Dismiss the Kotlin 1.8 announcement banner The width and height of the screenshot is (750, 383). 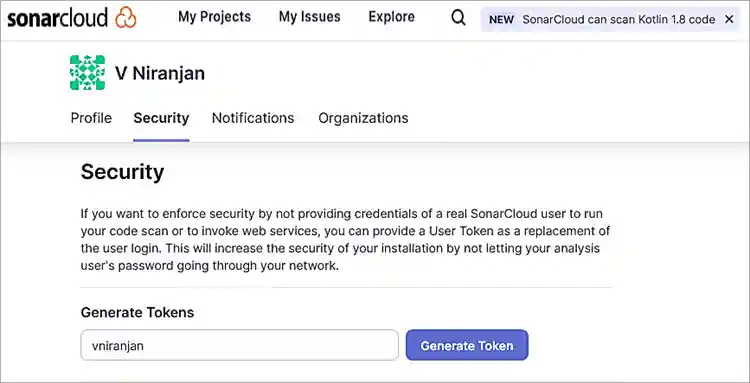pos(729,19)
